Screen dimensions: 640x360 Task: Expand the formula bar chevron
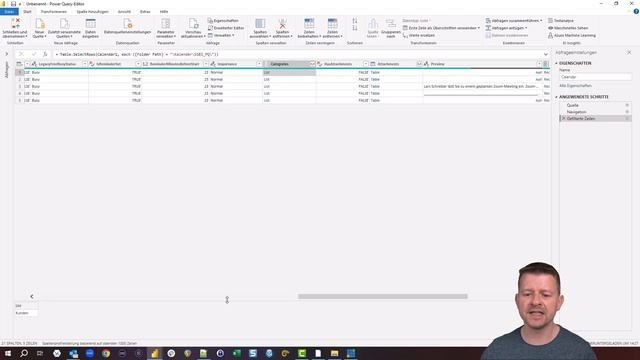click(546, 54)
